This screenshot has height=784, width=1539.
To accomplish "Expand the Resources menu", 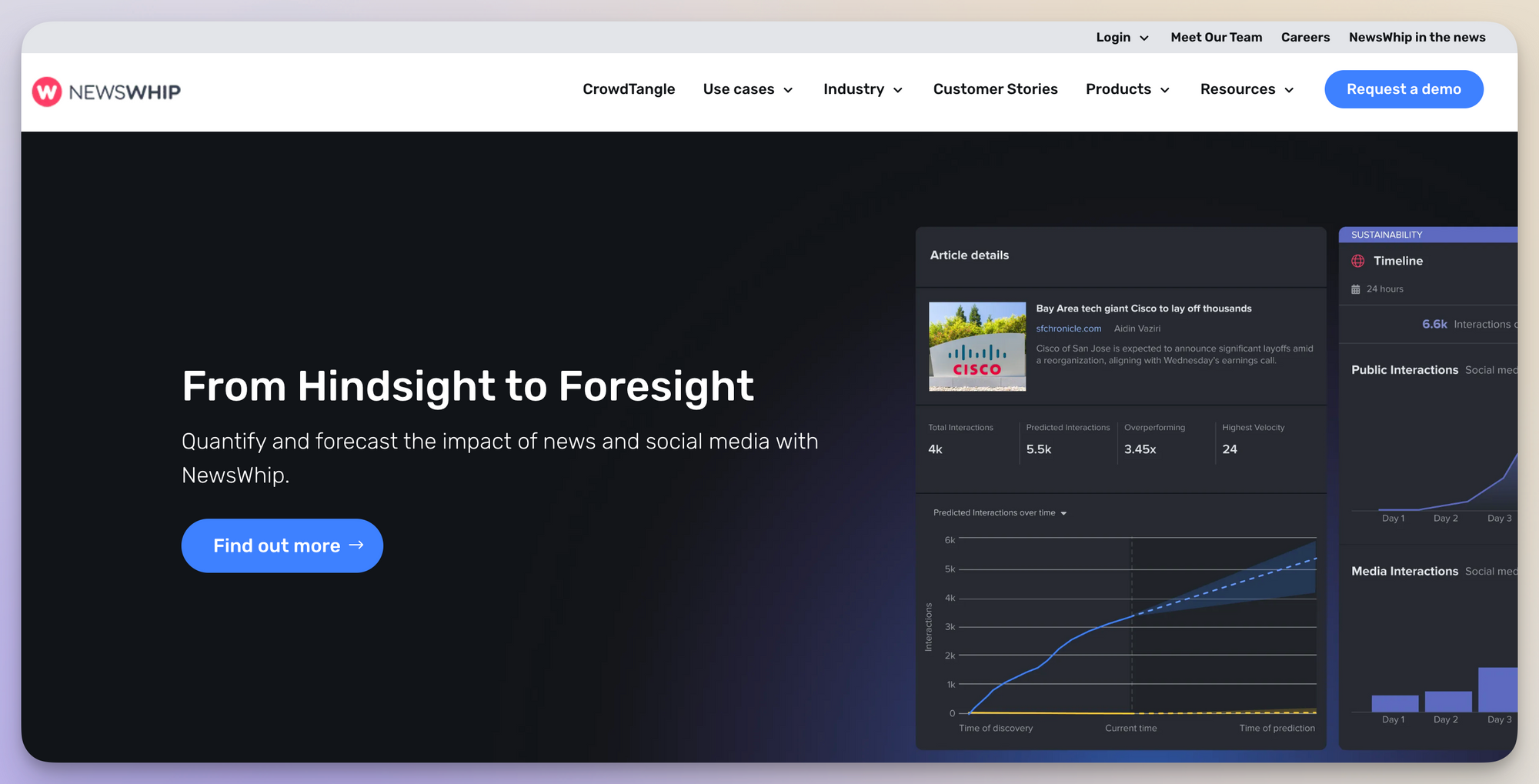I will pos(1247,89).
